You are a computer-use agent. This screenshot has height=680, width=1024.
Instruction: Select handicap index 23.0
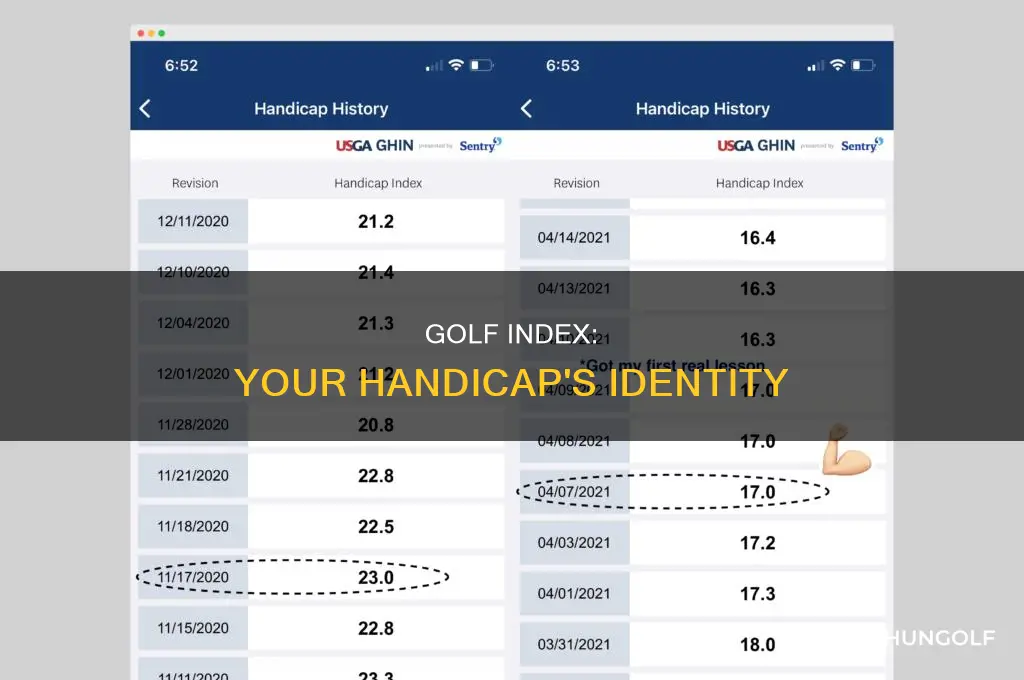click(376, 577)
